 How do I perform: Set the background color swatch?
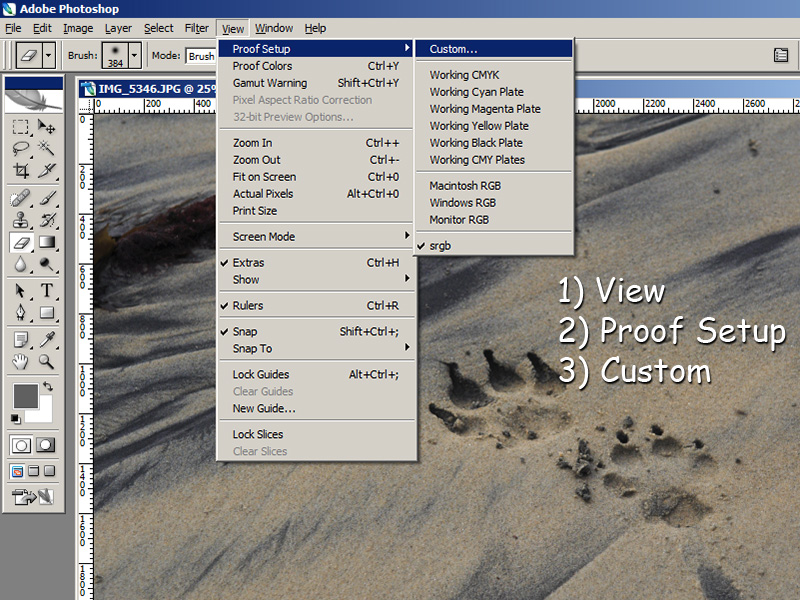[x=44, y=414]
